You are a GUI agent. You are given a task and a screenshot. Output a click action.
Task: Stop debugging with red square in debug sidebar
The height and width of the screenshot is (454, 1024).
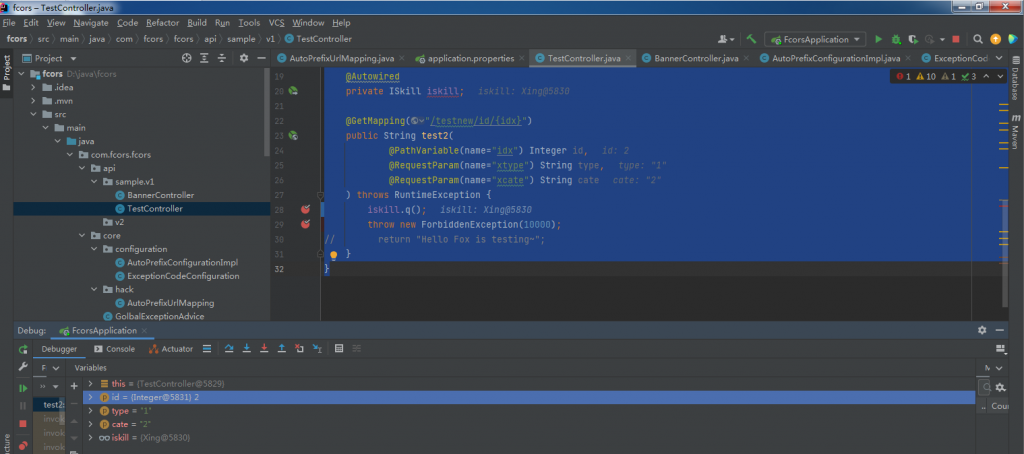(23, 423)
